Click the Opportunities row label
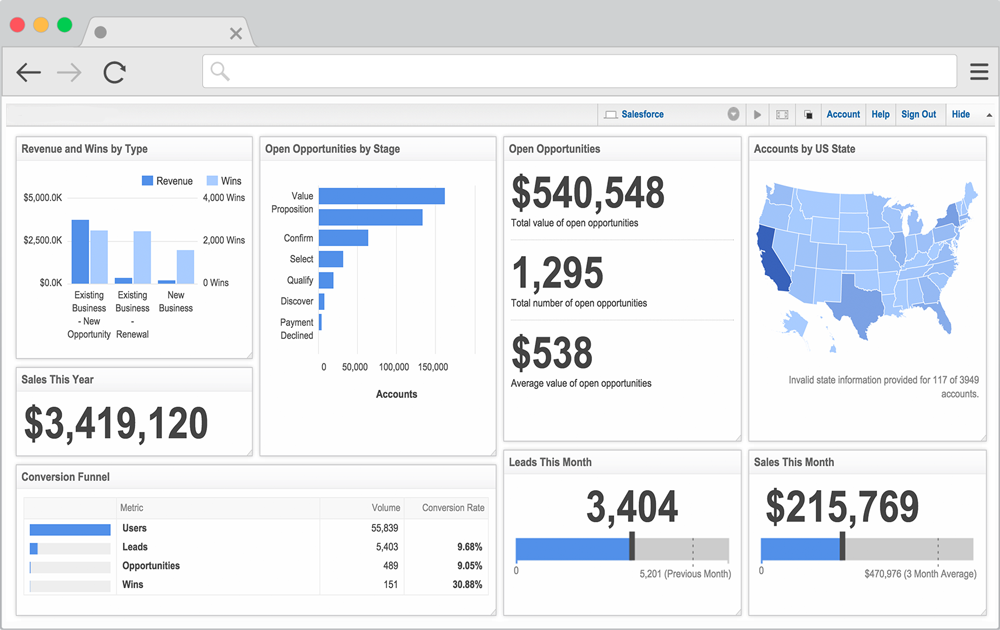Viewport: 1000px width, 630px height. [x=151, y=566]
